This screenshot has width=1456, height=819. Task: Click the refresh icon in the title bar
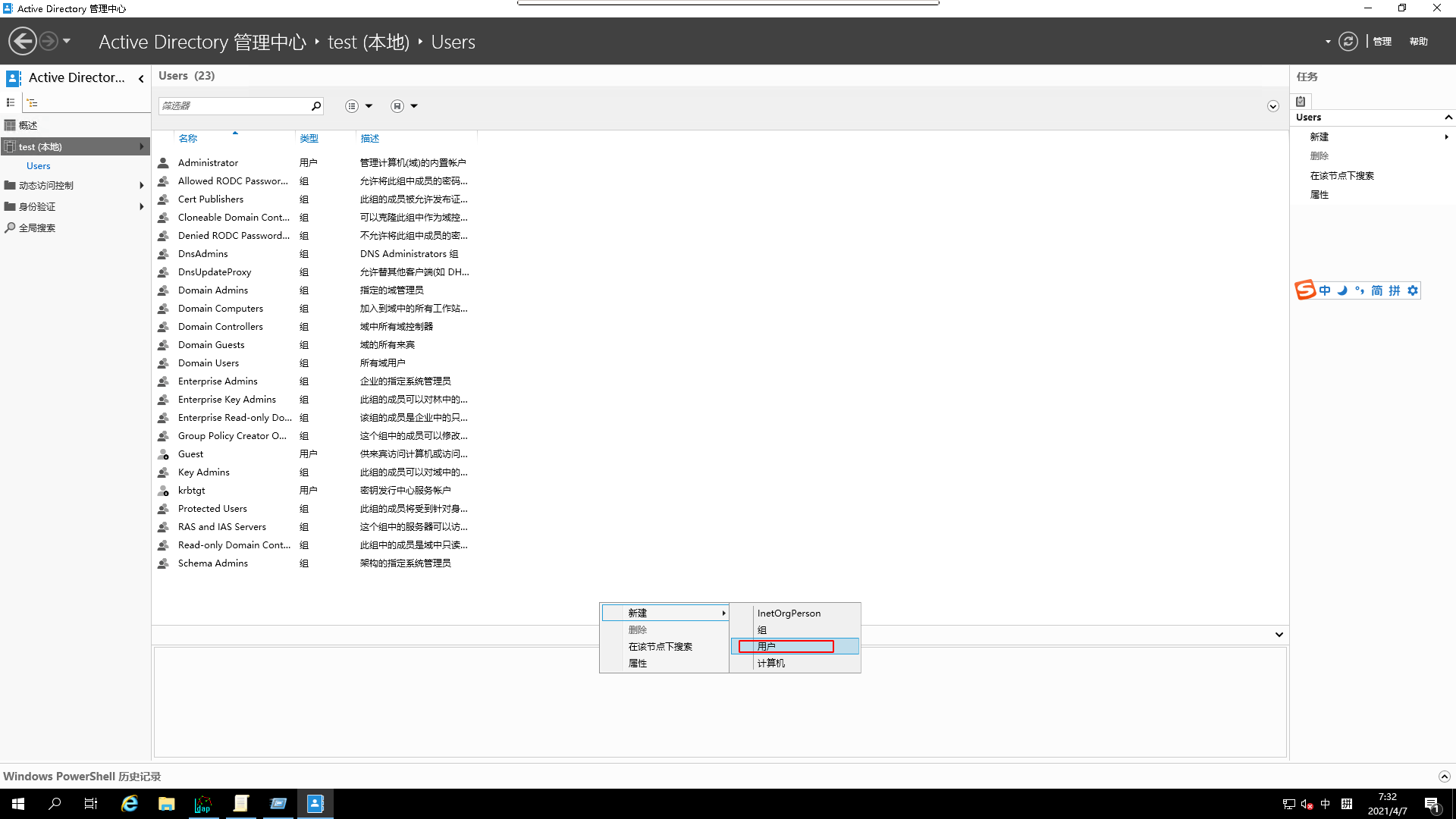[x=1348, y=41]
